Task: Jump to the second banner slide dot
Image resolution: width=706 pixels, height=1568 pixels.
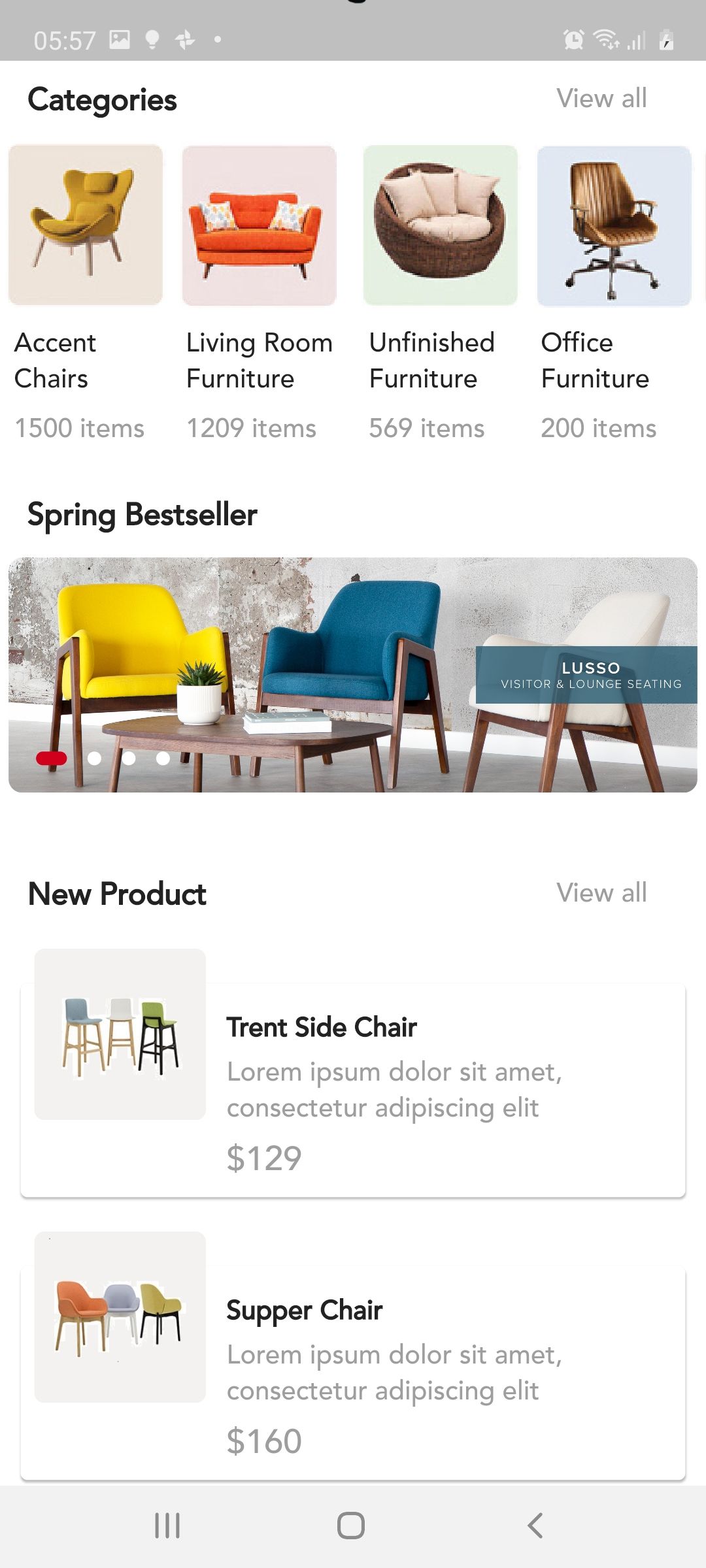Action: click(x=94, y=758)
